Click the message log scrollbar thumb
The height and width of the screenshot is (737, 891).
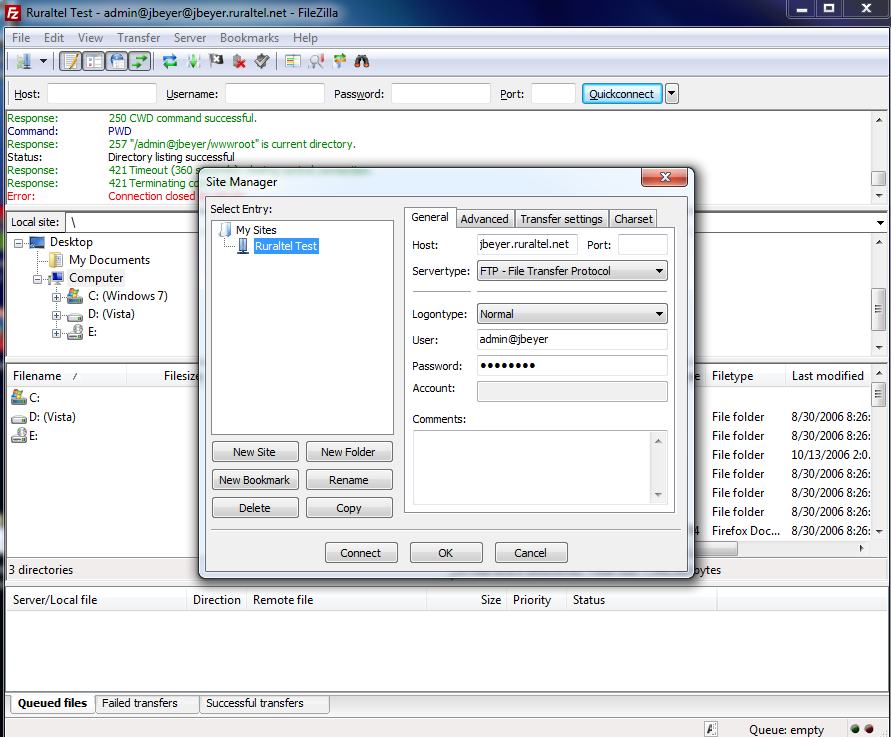coord(878,178)
